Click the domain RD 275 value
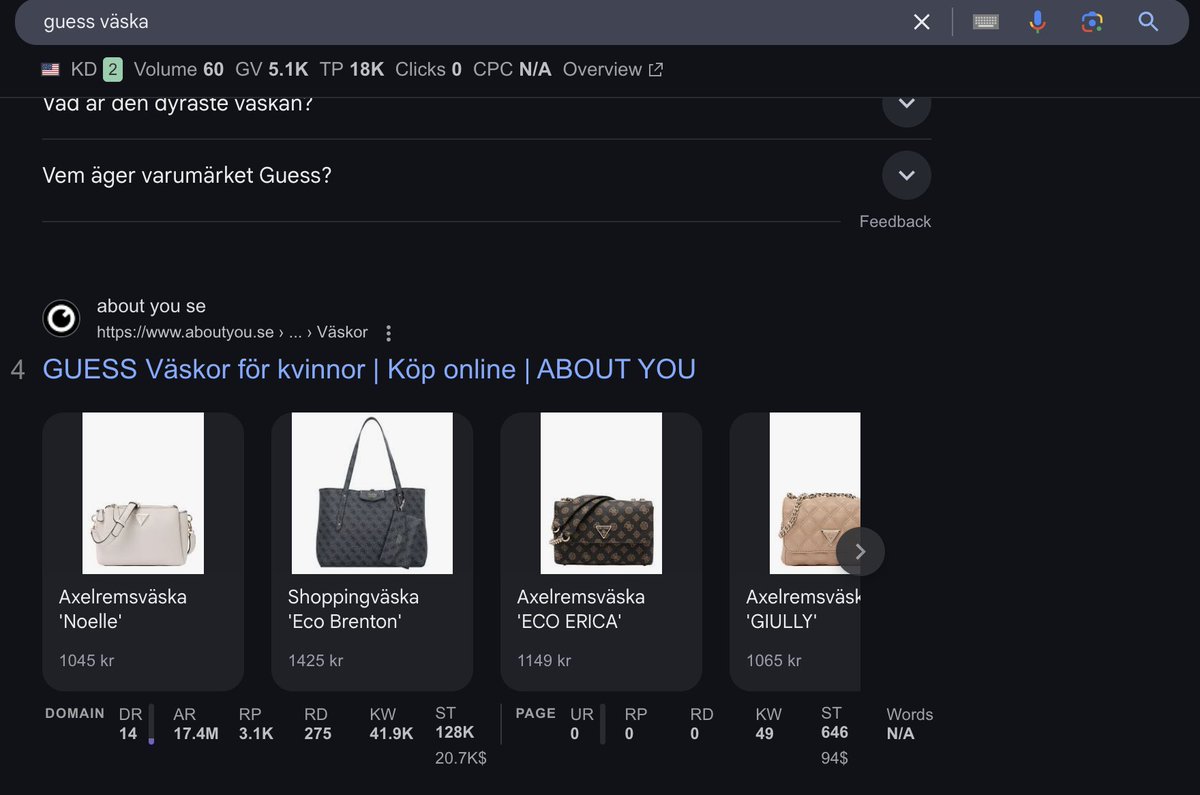The width and height of the screenshot is (1200, 795). click(x=317, y=734)
